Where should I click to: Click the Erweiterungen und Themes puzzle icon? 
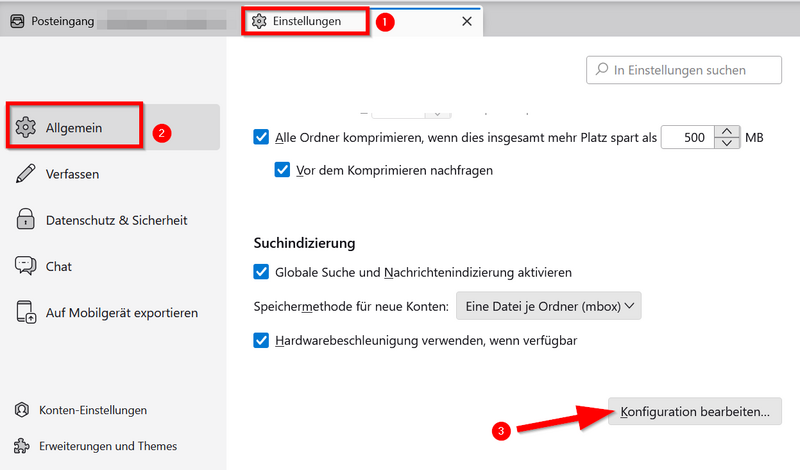[22, 446]
